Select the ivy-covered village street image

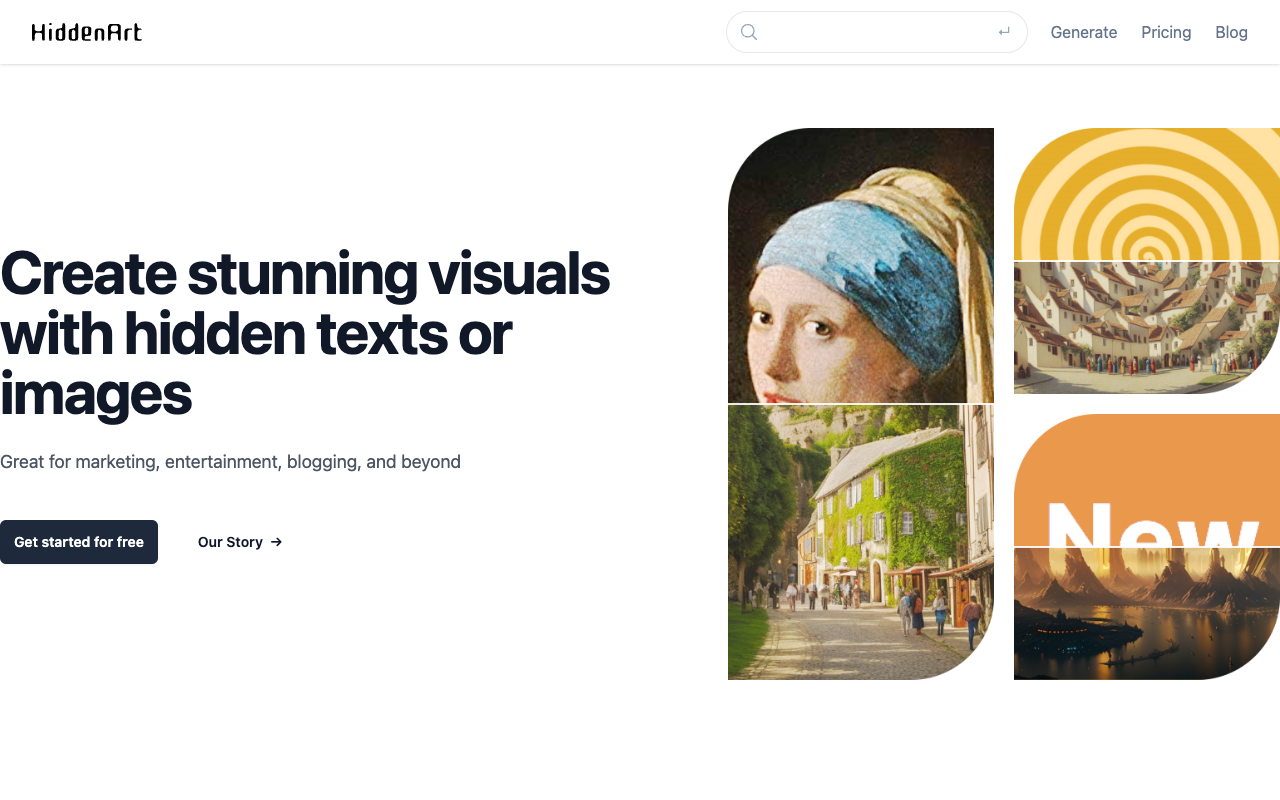pyautogui.click(x=861, y=543)
